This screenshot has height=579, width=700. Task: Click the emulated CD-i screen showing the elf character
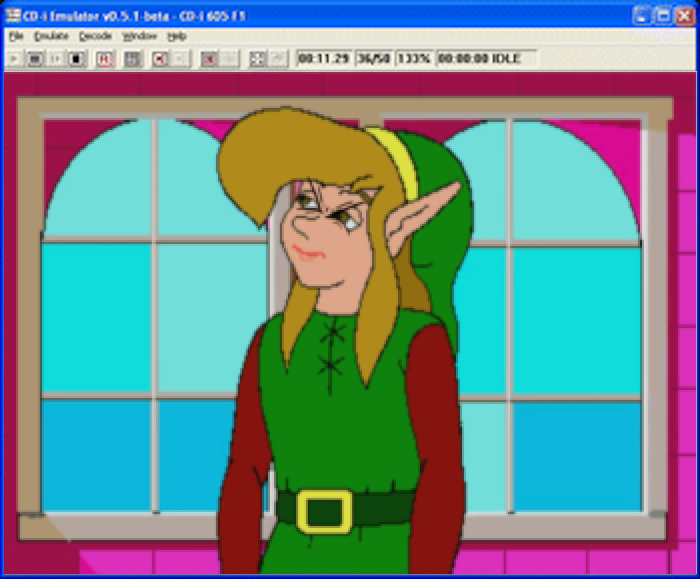(350, 324)
